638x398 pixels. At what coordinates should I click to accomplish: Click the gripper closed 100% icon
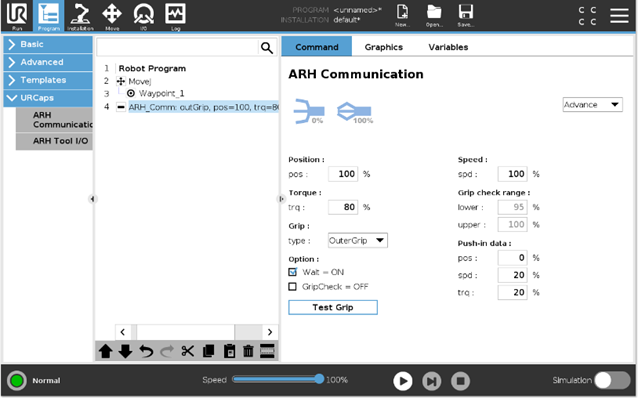pos(355,112)
